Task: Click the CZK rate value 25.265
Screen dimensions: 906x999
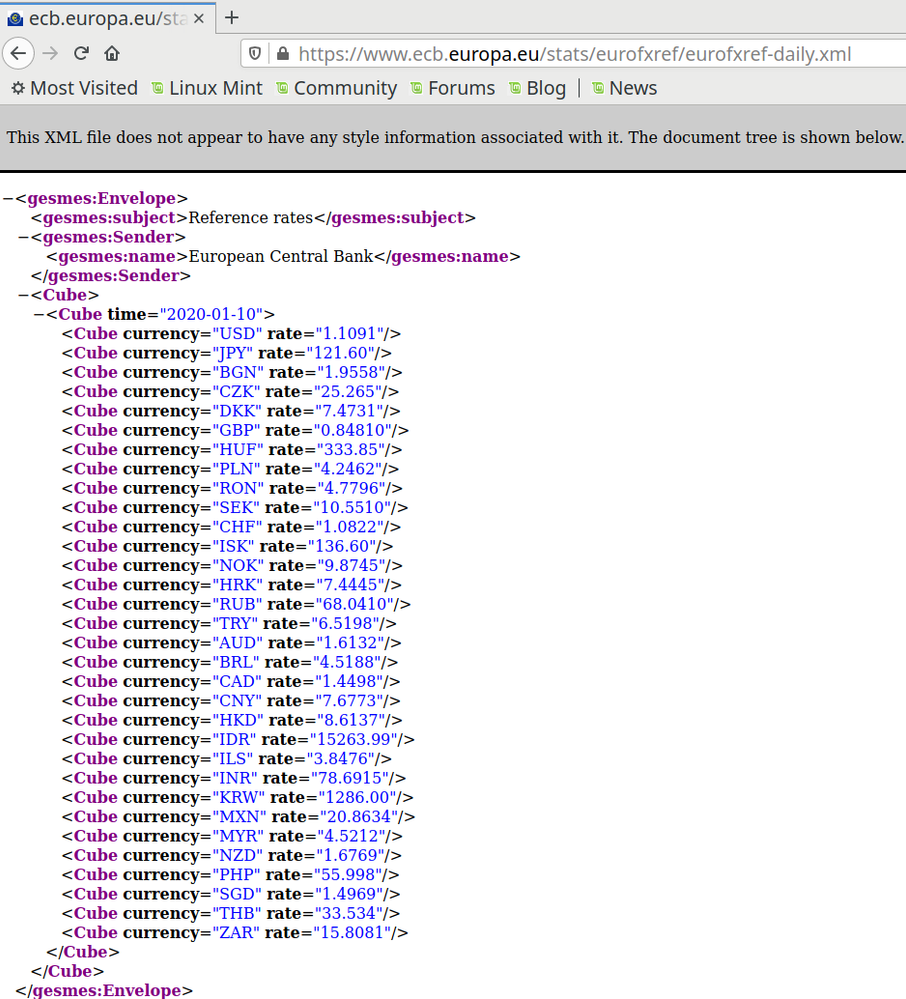Action: [348, 392]
